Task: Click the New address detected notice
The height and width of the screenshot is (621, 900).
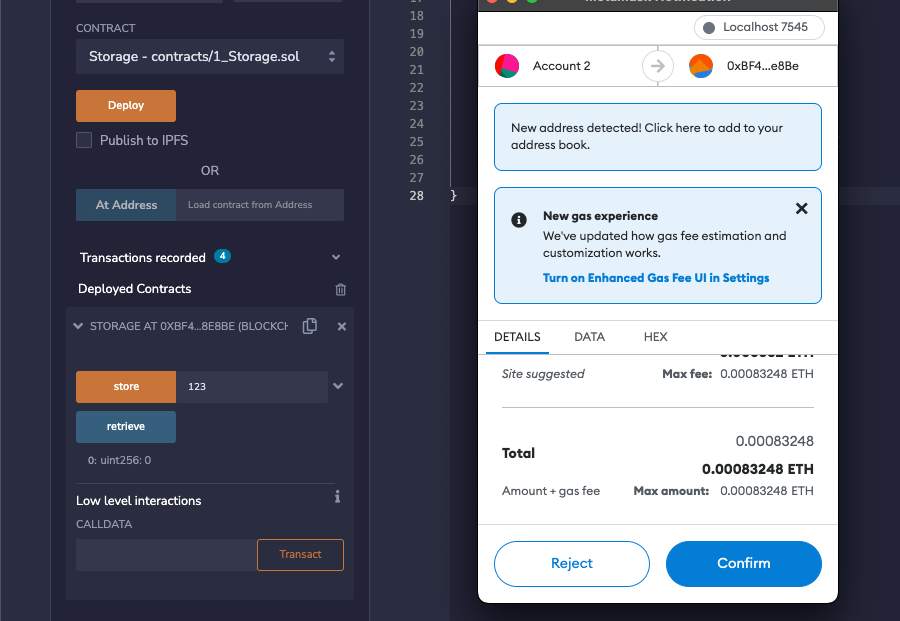Action: click(x=658, y=137)
